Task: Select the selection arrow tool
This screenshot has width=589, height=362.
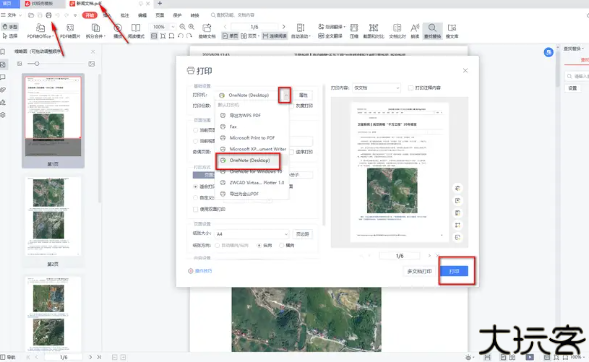Action: [10, 36]
